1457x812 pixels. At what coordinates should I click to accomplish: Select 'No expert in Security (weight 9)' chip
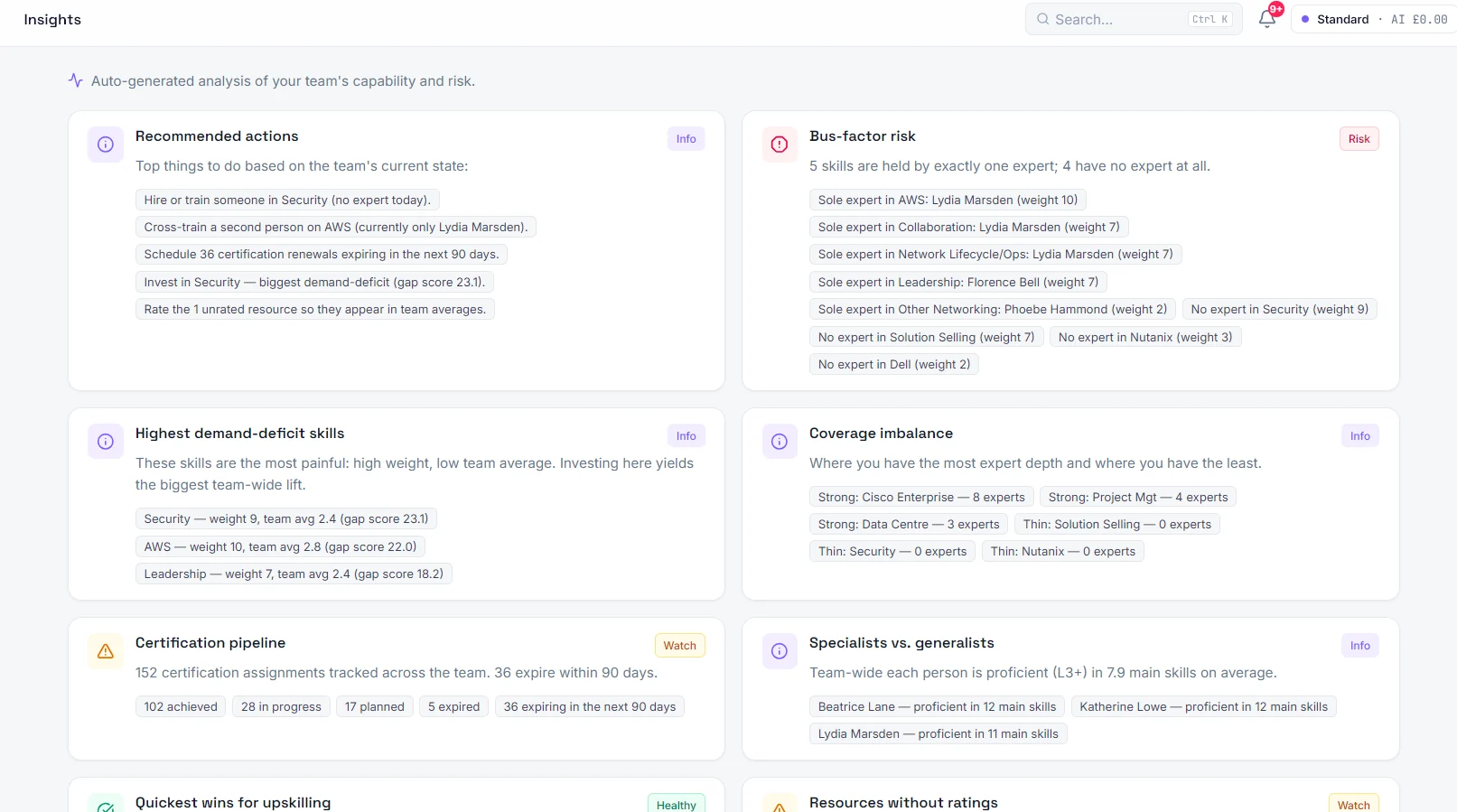tap(1280, 310)
